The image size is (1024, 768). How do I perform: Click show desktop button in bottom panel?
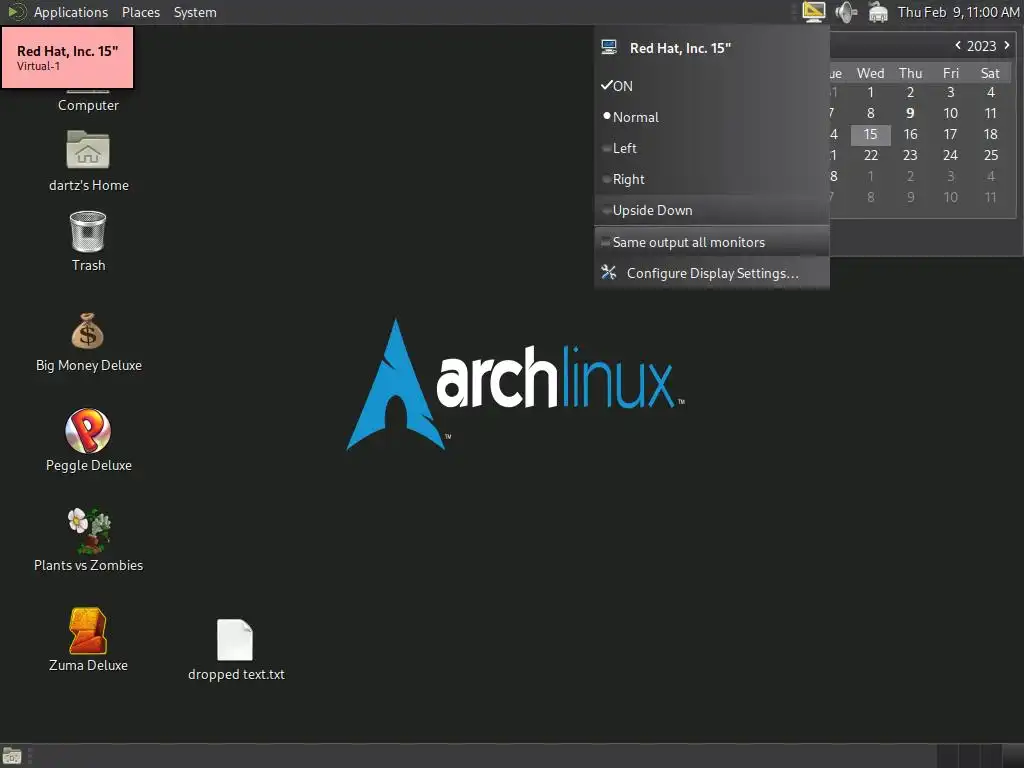pyautogui.click(x=12, y=756)
